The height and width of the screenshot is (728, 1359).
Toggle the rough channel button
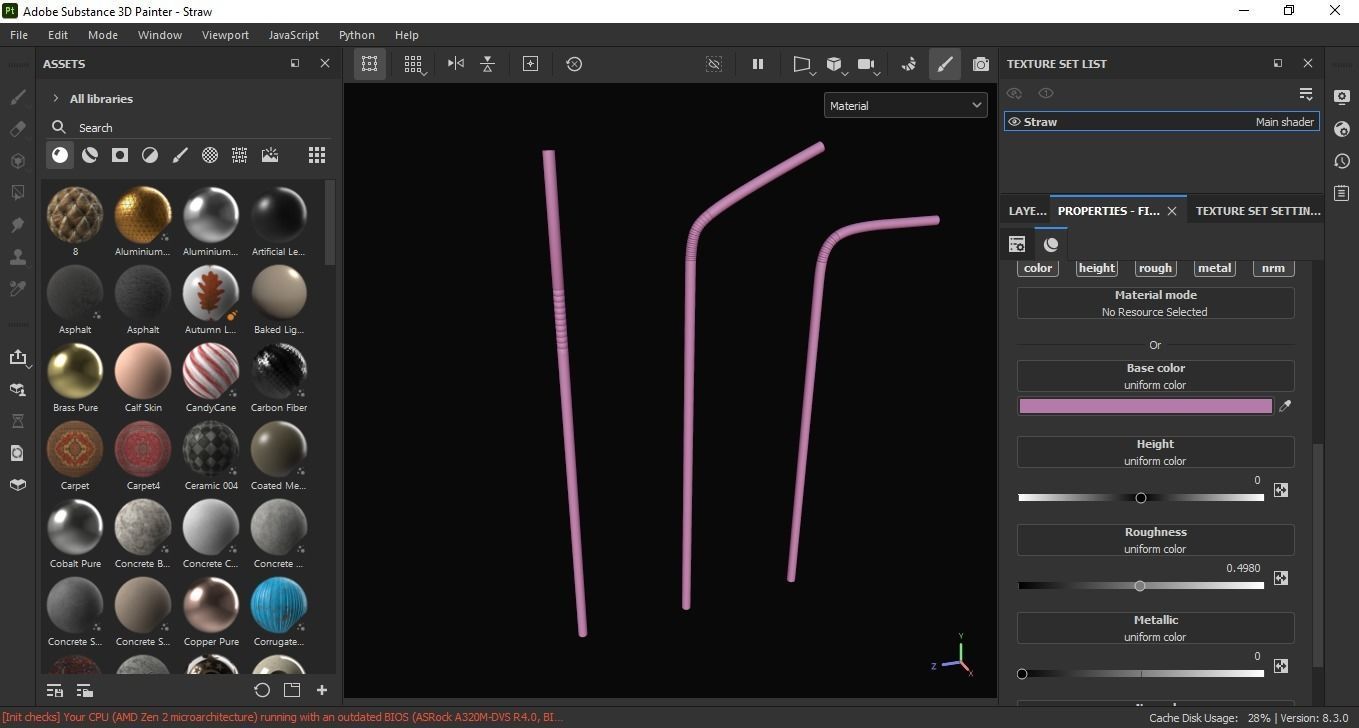(1155, 268)
